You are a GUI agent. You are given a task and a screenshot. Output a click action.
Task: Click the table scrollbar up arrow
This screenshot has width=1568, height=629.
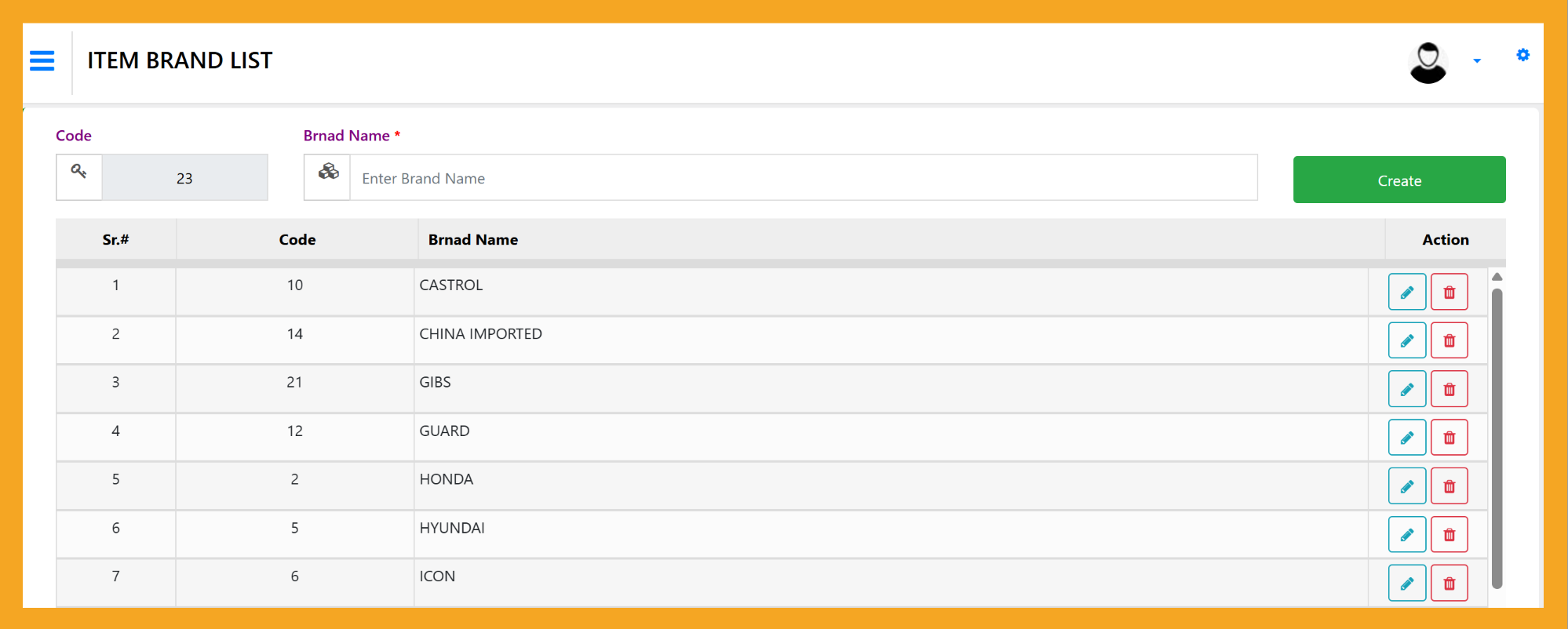click(x=1497, y=277)
